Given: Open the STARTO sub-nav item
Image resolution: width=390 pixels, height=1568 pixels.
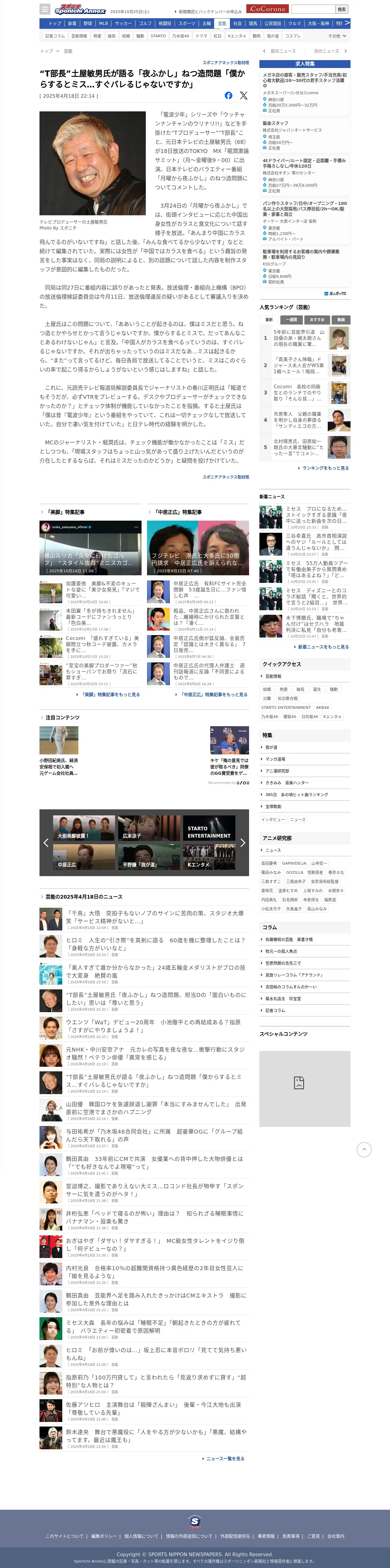Looking at the screenshot, I should [158, 36].
